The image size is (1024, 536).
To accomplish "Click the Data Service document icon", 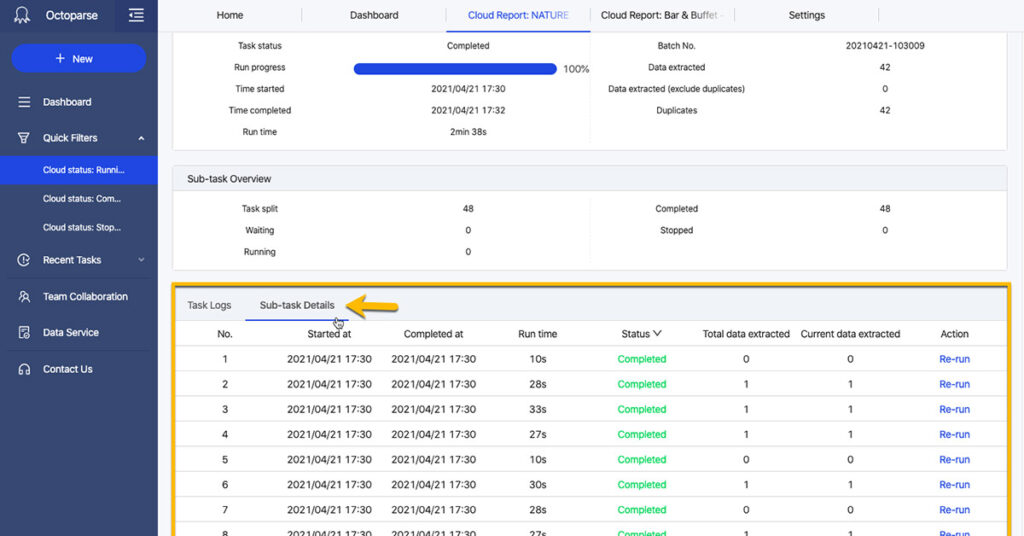I will pos(24,333).
